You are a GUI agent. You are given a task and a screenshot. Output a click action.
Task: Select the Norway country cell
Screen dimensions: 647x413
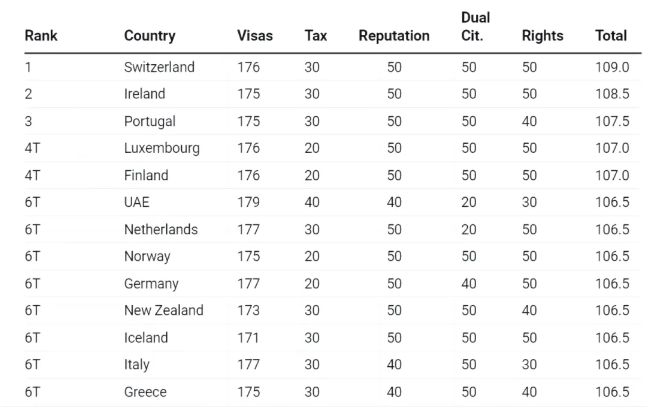tap(147, 256)
